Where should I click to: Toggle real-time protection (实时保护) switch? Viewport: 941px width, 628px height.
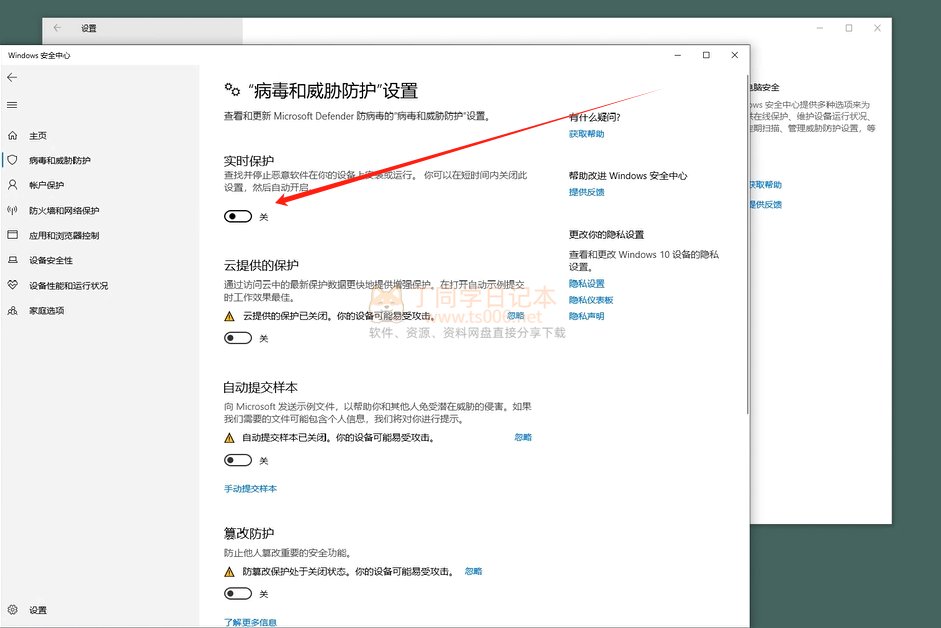pyautogui.click(x=238, y=216)
